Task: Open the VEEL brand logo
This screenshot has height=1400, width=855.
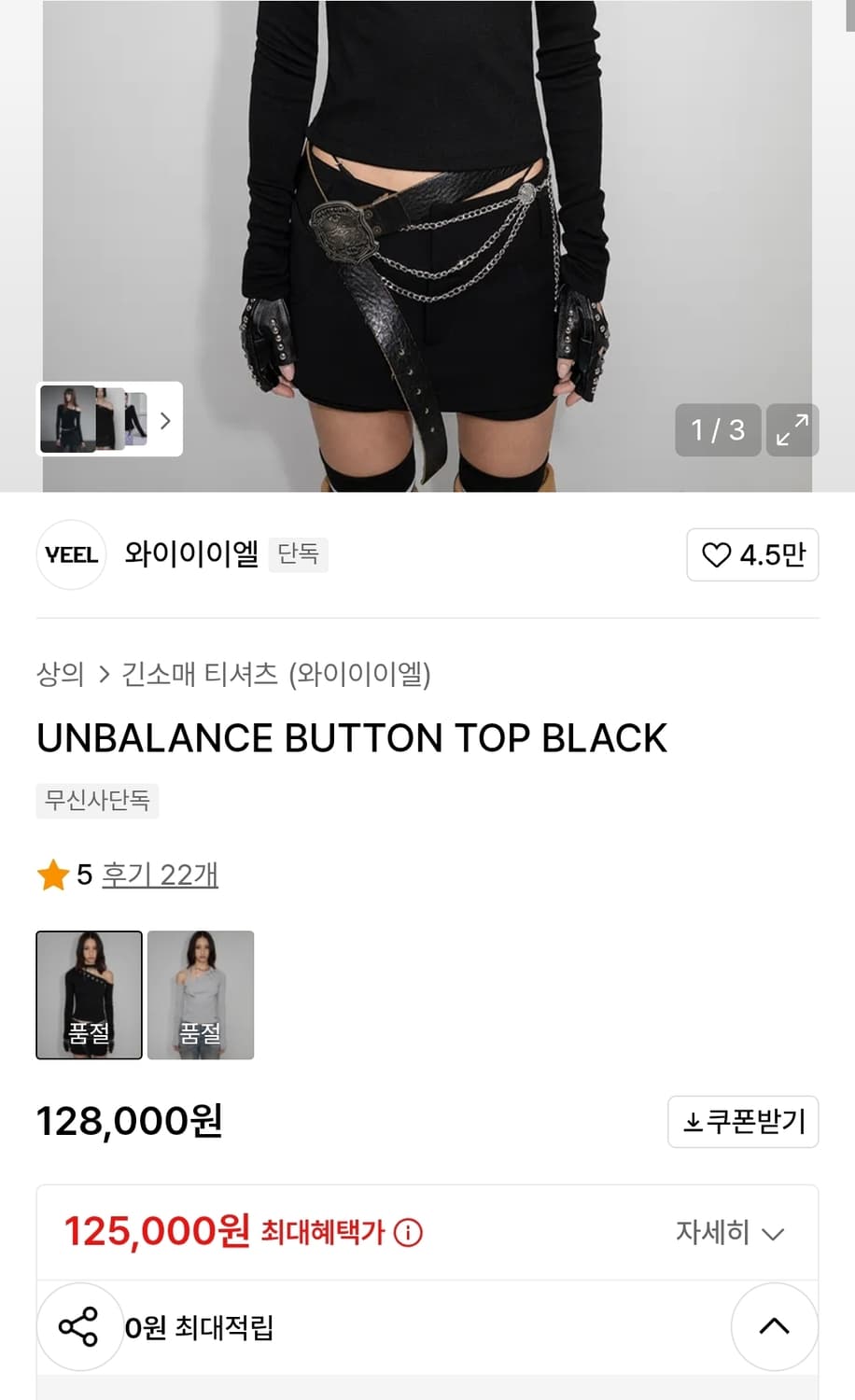Action: click(71, 554)
